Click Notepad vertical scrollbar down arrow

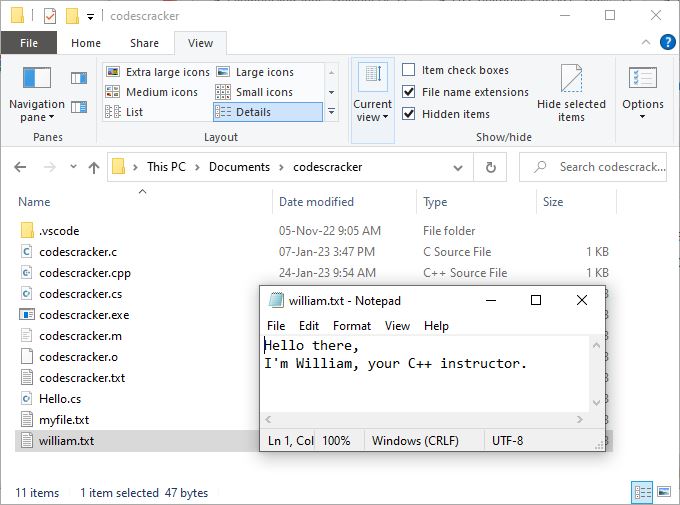(x=596, y=403)
